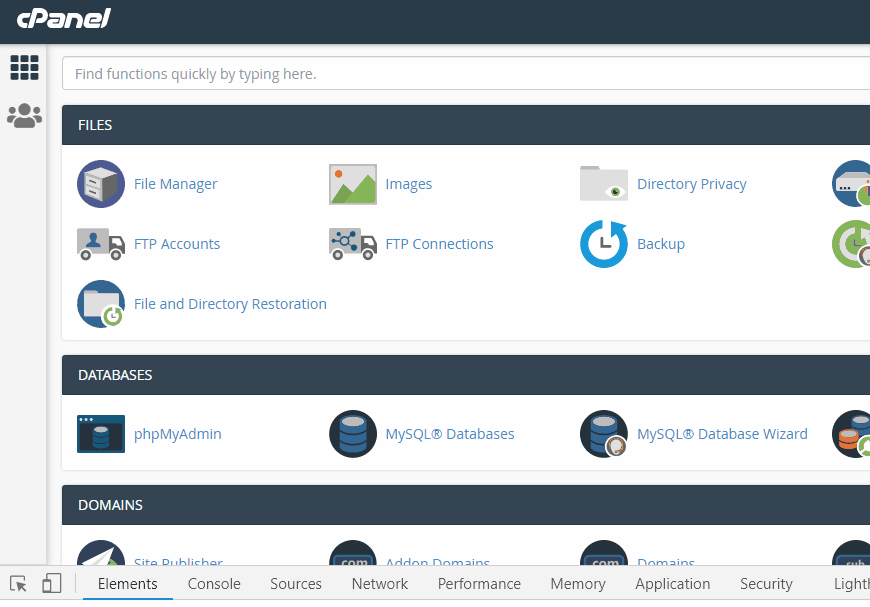
Task: Open File and Directory Restoration link
Action: point(230,304)
